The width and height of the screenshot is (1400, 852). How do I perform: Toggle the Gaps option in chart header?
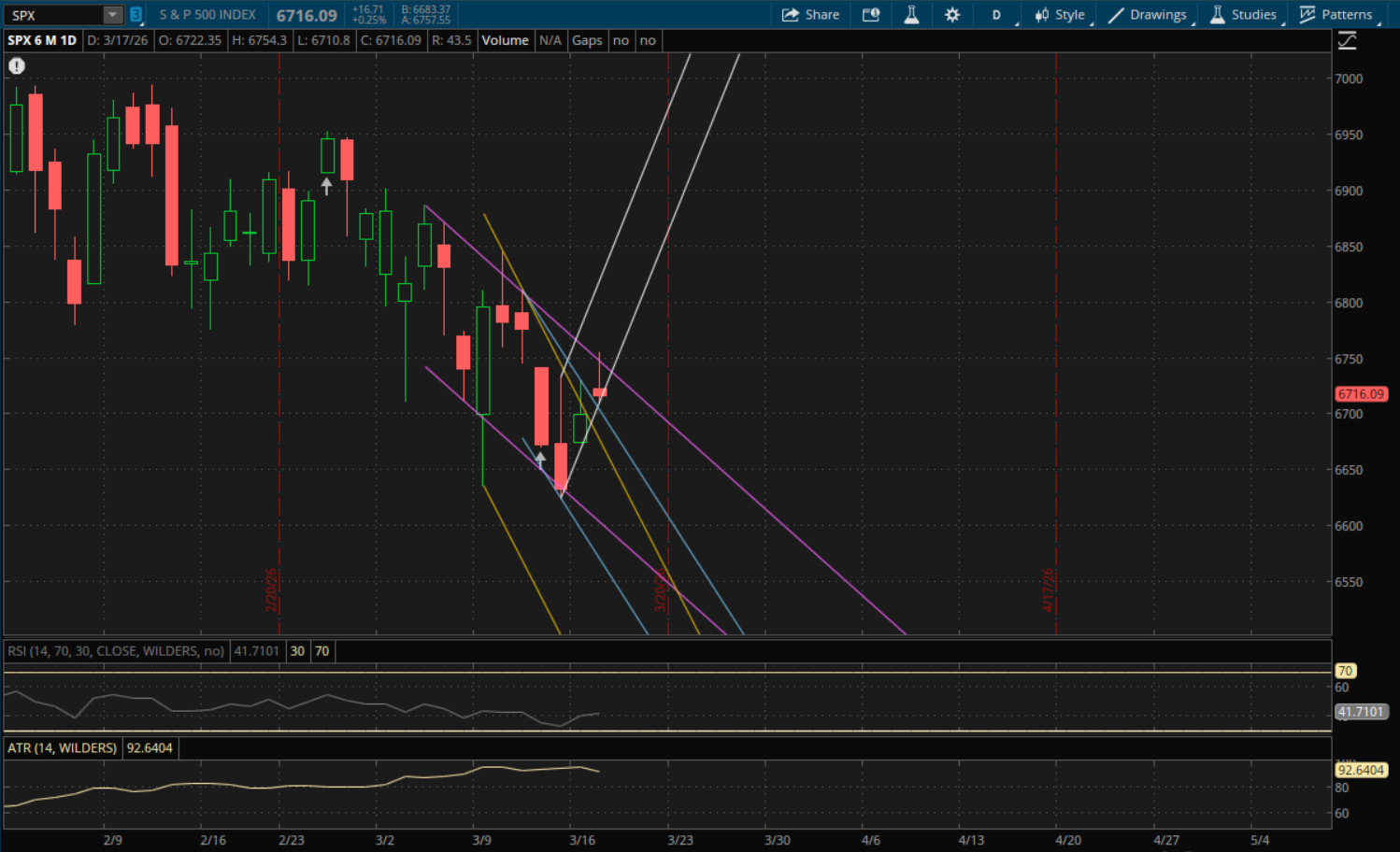tap(587, 40)
